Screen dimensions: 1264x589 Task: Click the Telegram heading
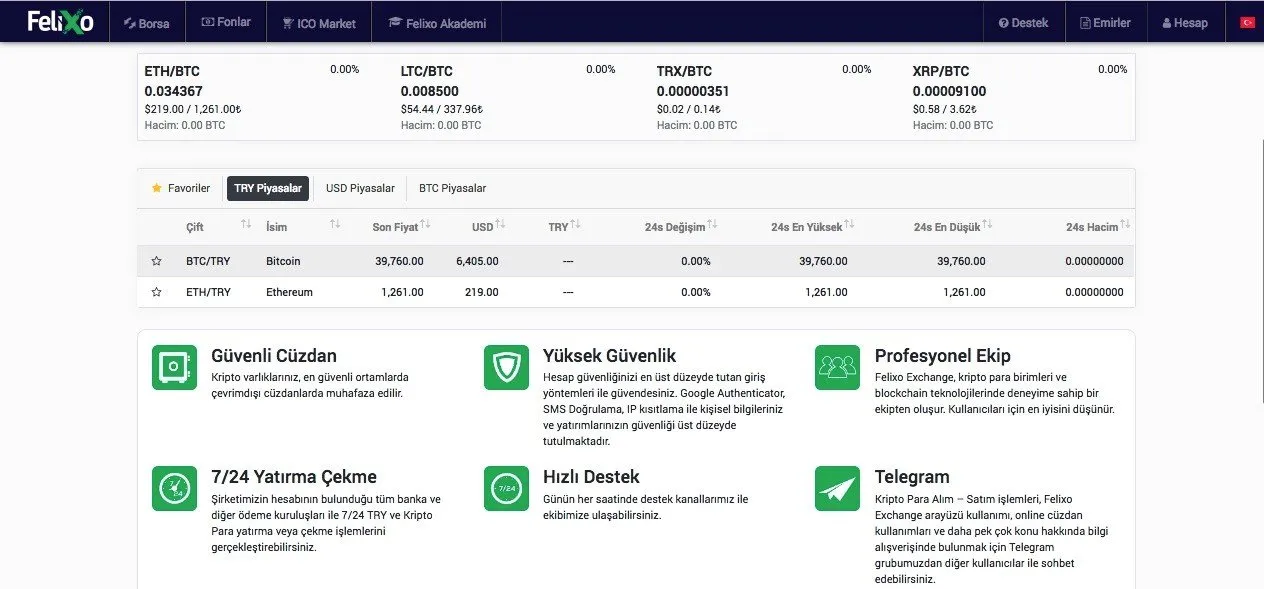pyautogui.click(x=912, y=477)
